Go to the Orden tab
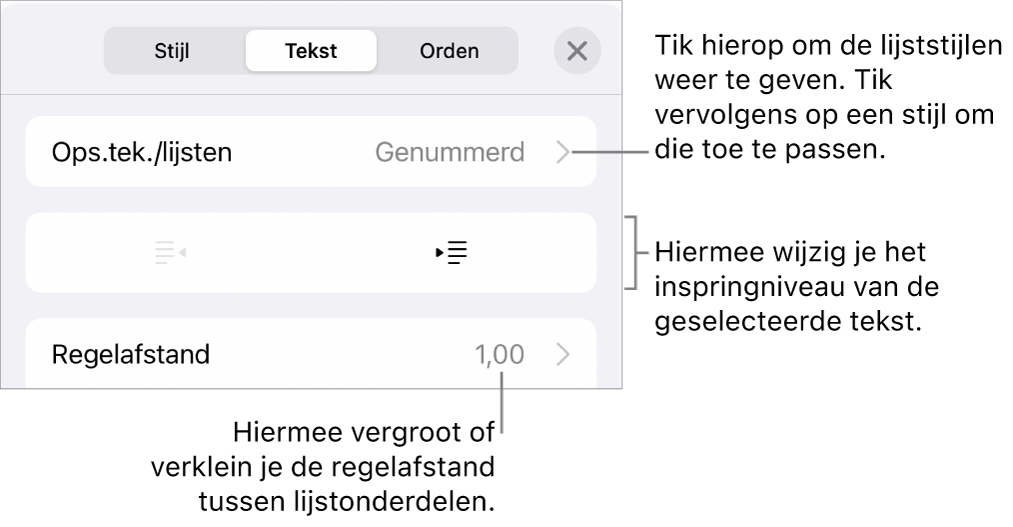This screenshot has height=527, width=1013. (449, 51)
